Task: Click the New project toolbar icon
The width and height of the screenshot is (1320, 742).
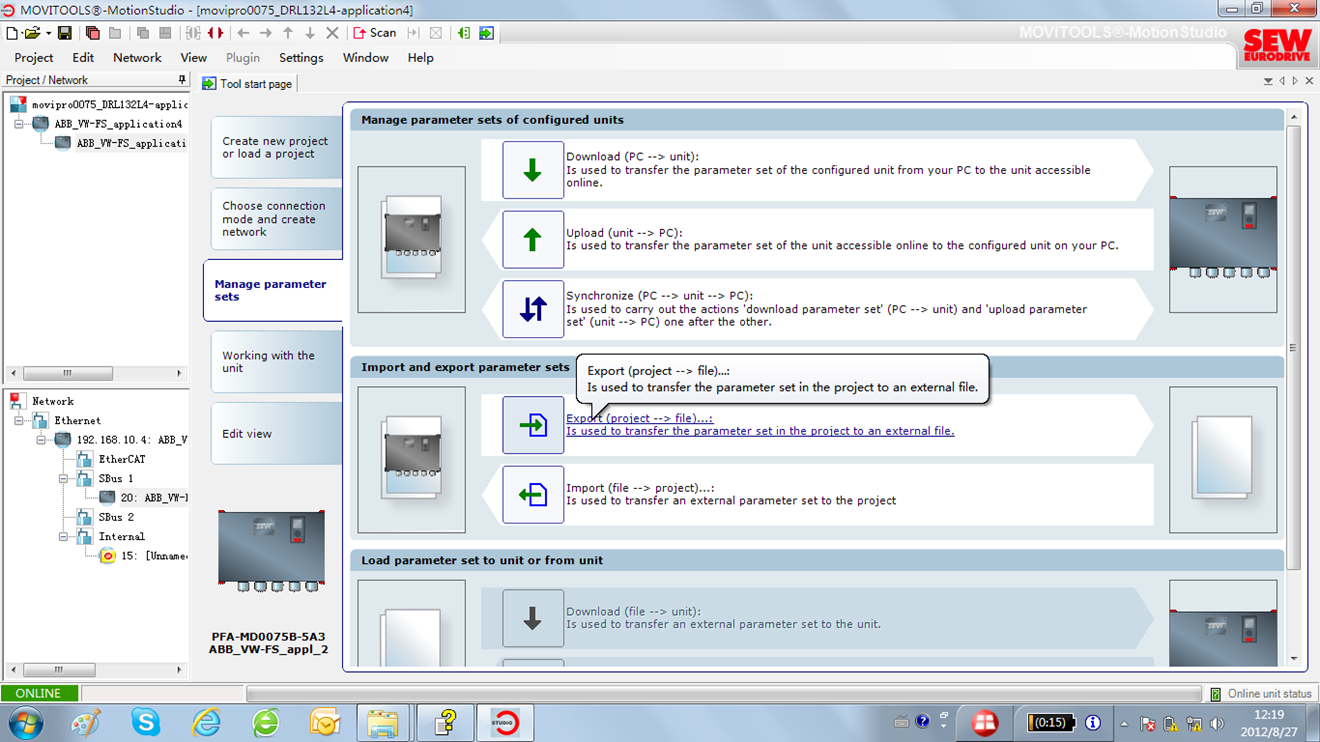Action: 12,33
